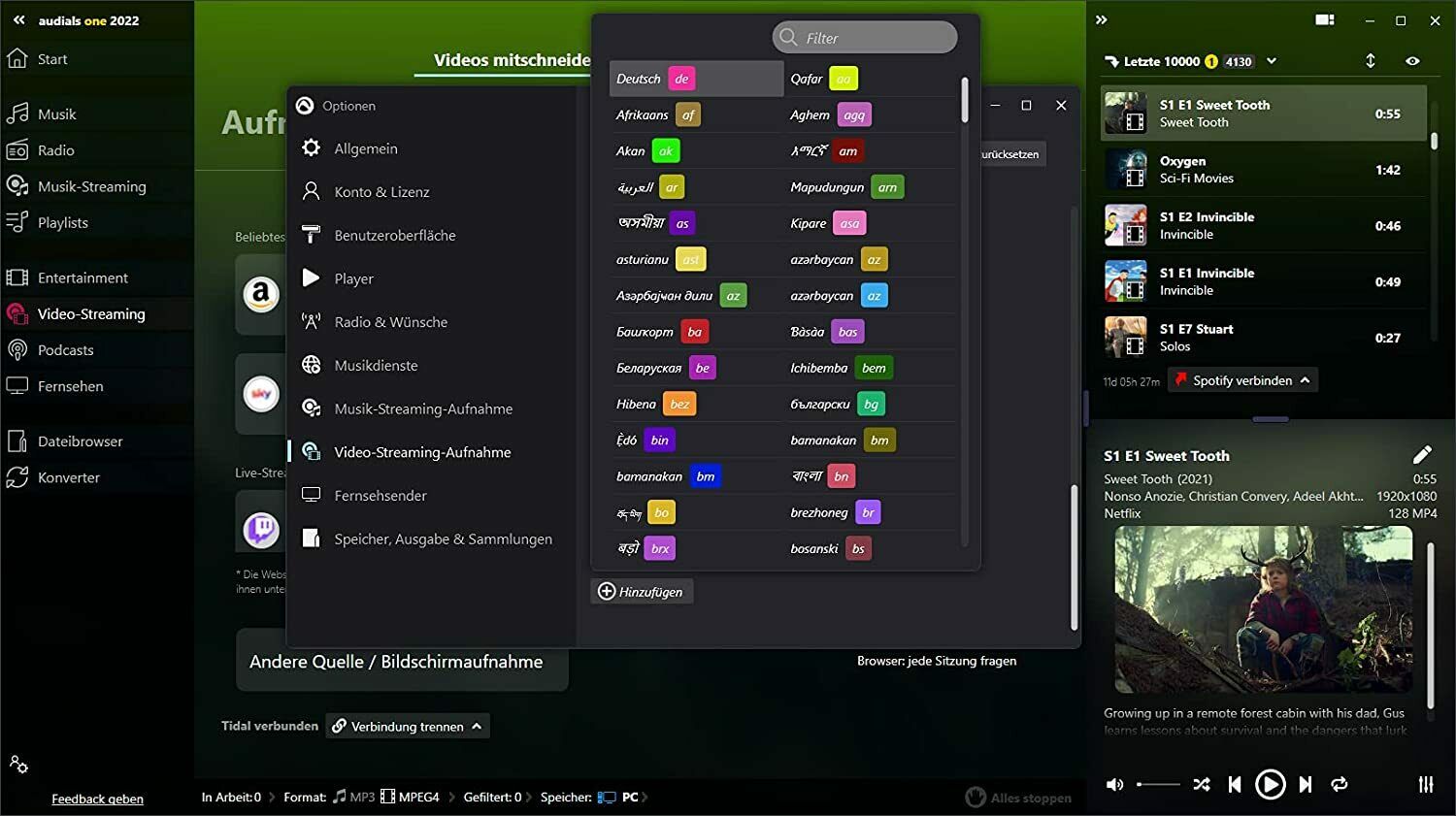Click the sort arrows icon in playlist header

click(x=1371, y=61)
